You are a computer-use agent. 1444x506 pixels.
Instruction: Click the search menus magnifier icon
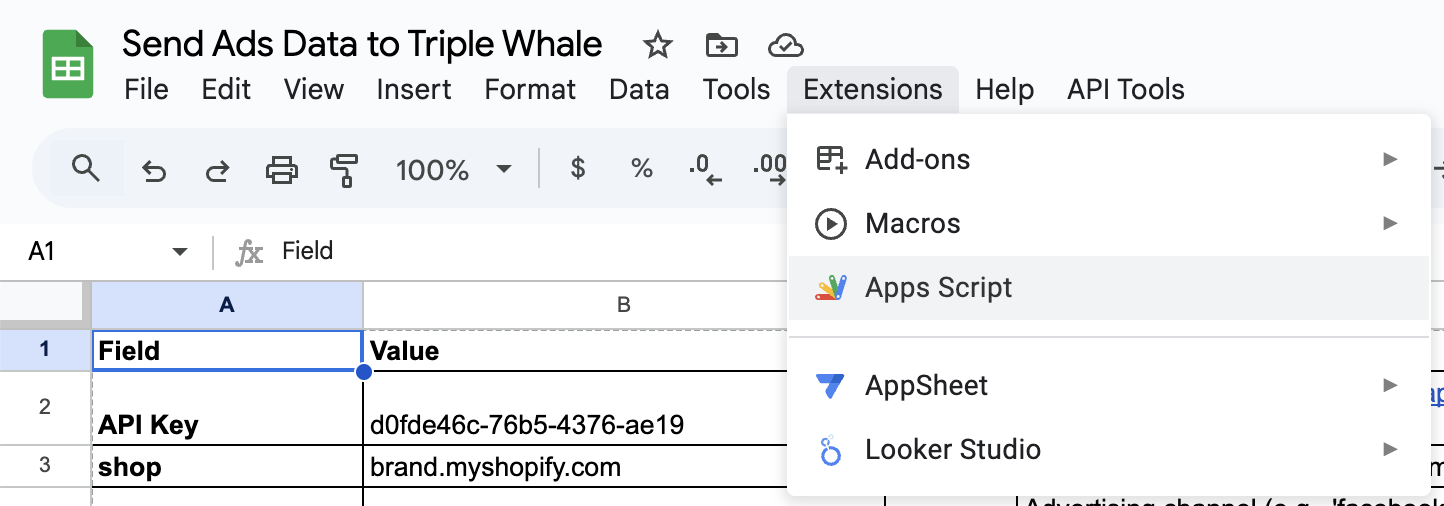point(87,168)
